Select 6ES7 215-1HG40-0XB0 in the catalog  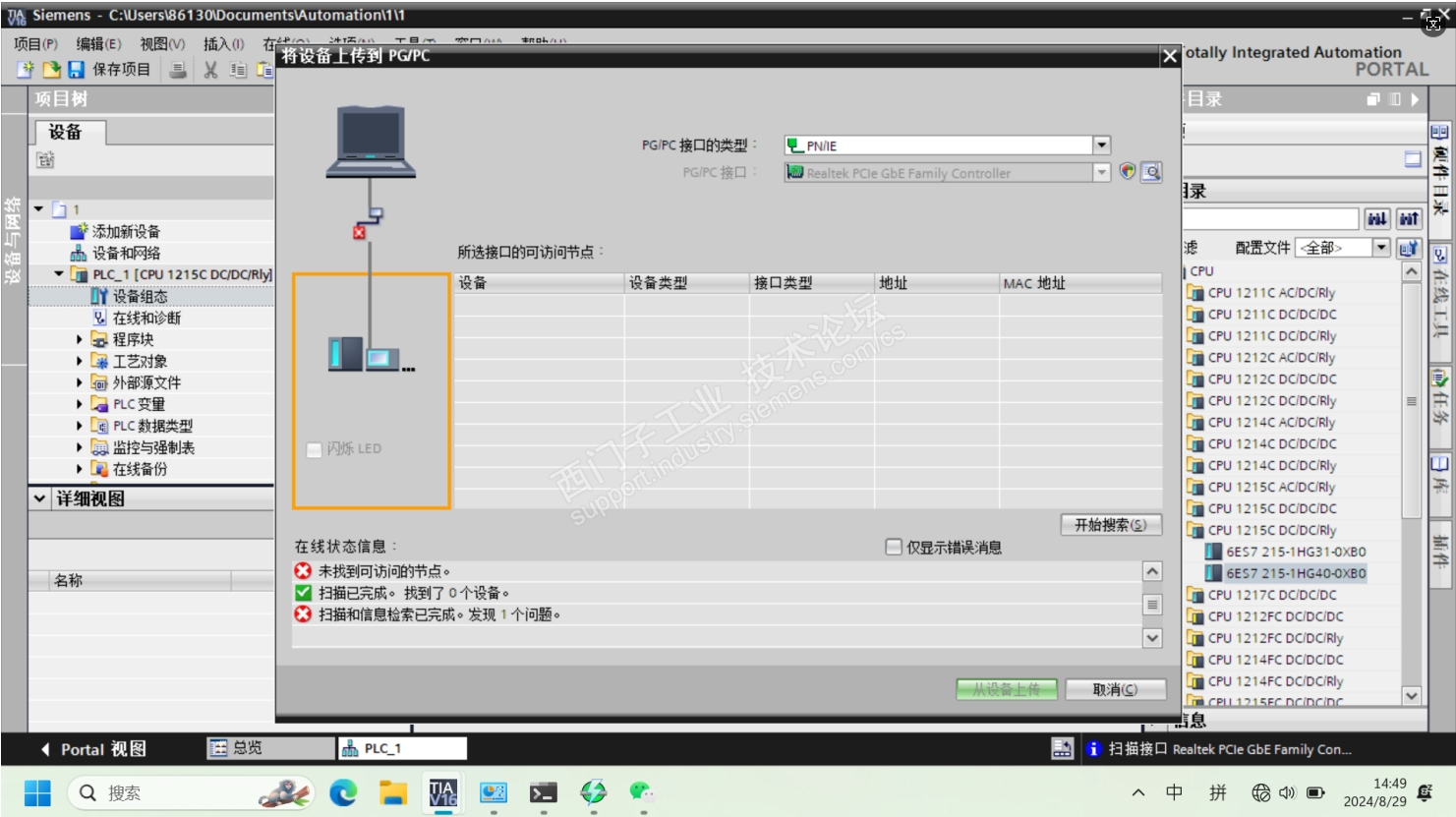click(x=1296, y=573)
